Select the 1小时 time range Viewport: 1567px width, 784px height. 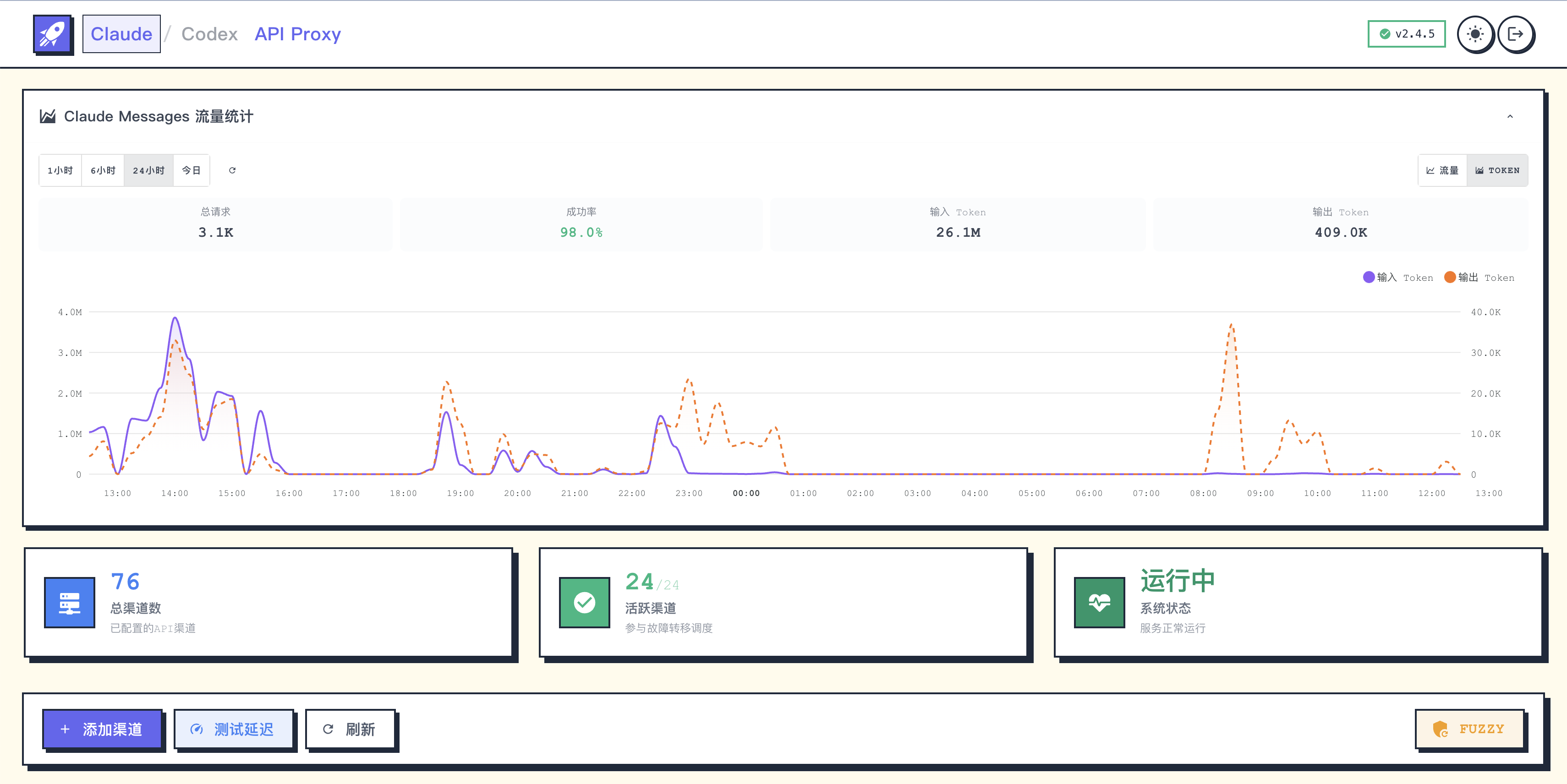click(60, 170)
